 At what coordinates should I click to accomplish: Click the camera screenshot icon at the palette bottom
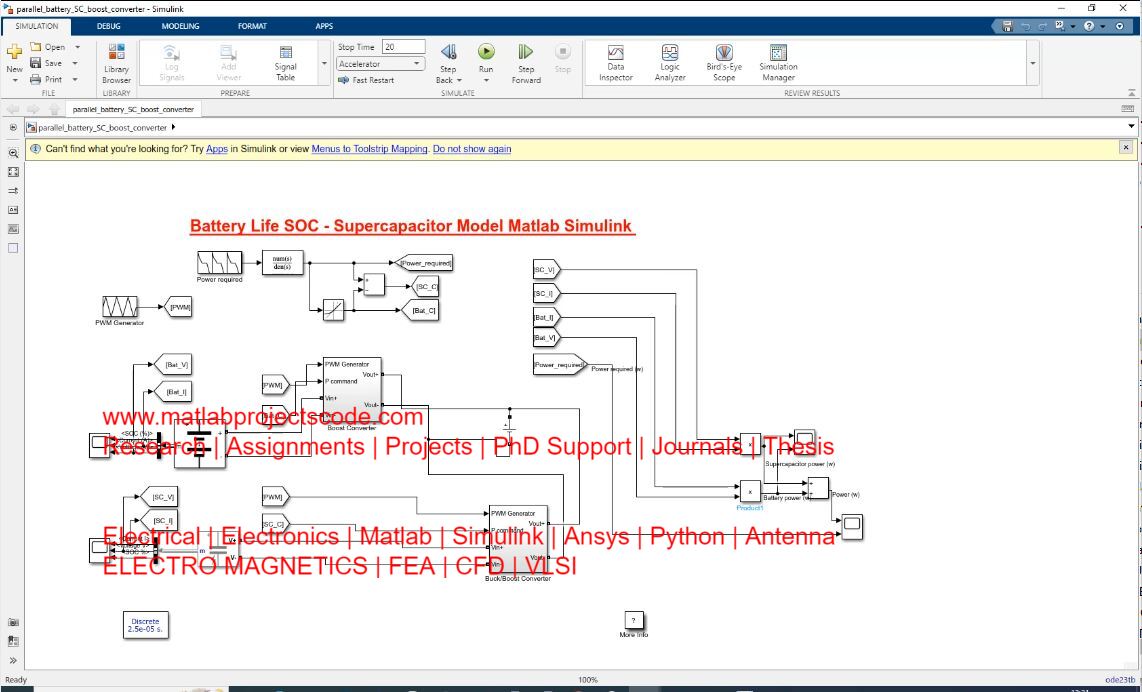click(13, 623)
